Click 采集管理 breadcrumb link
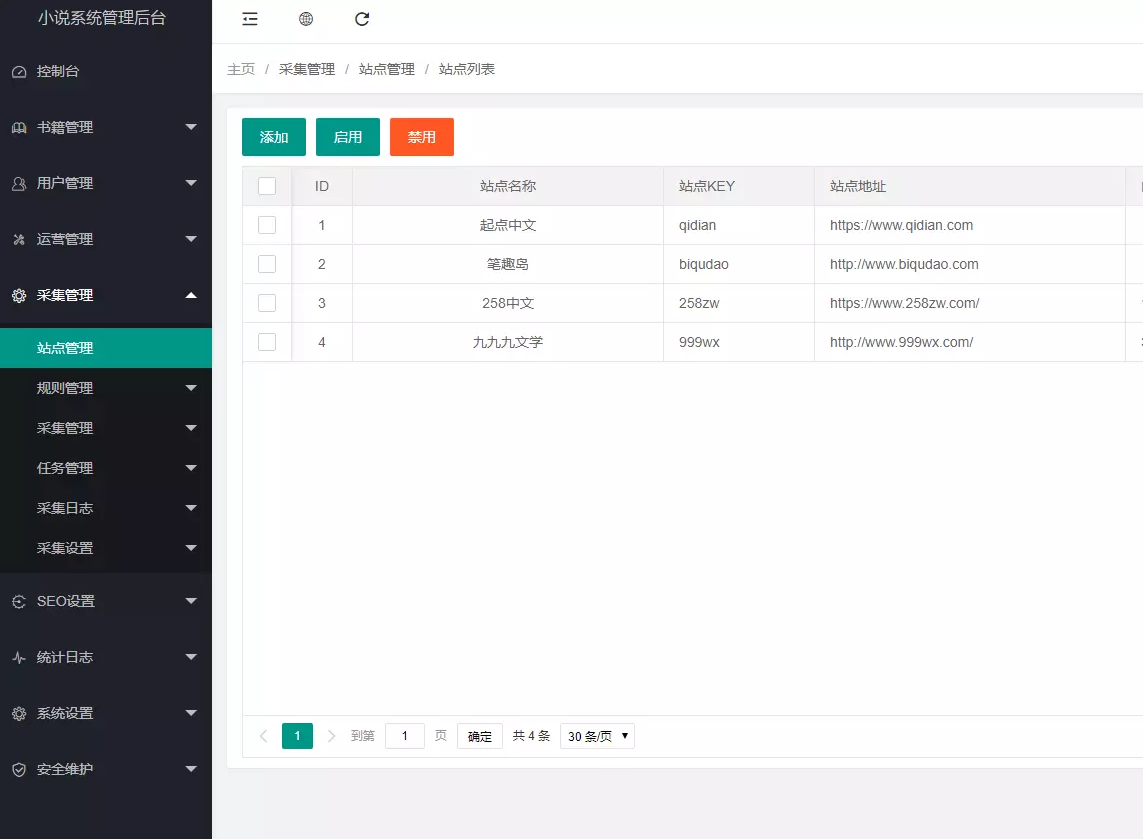1143x839 pixels. coord(307,69)
